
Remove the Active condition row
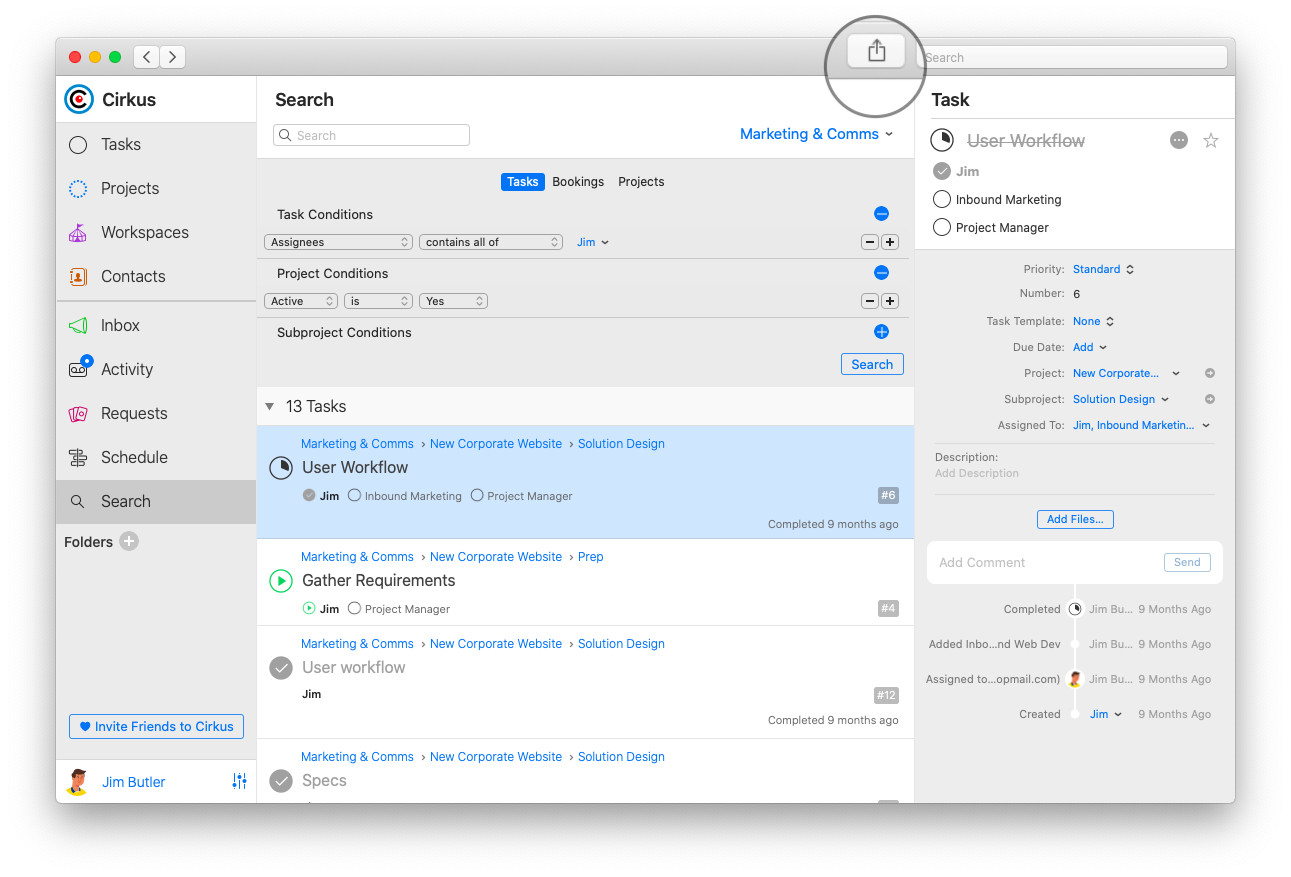click(870, 301)
